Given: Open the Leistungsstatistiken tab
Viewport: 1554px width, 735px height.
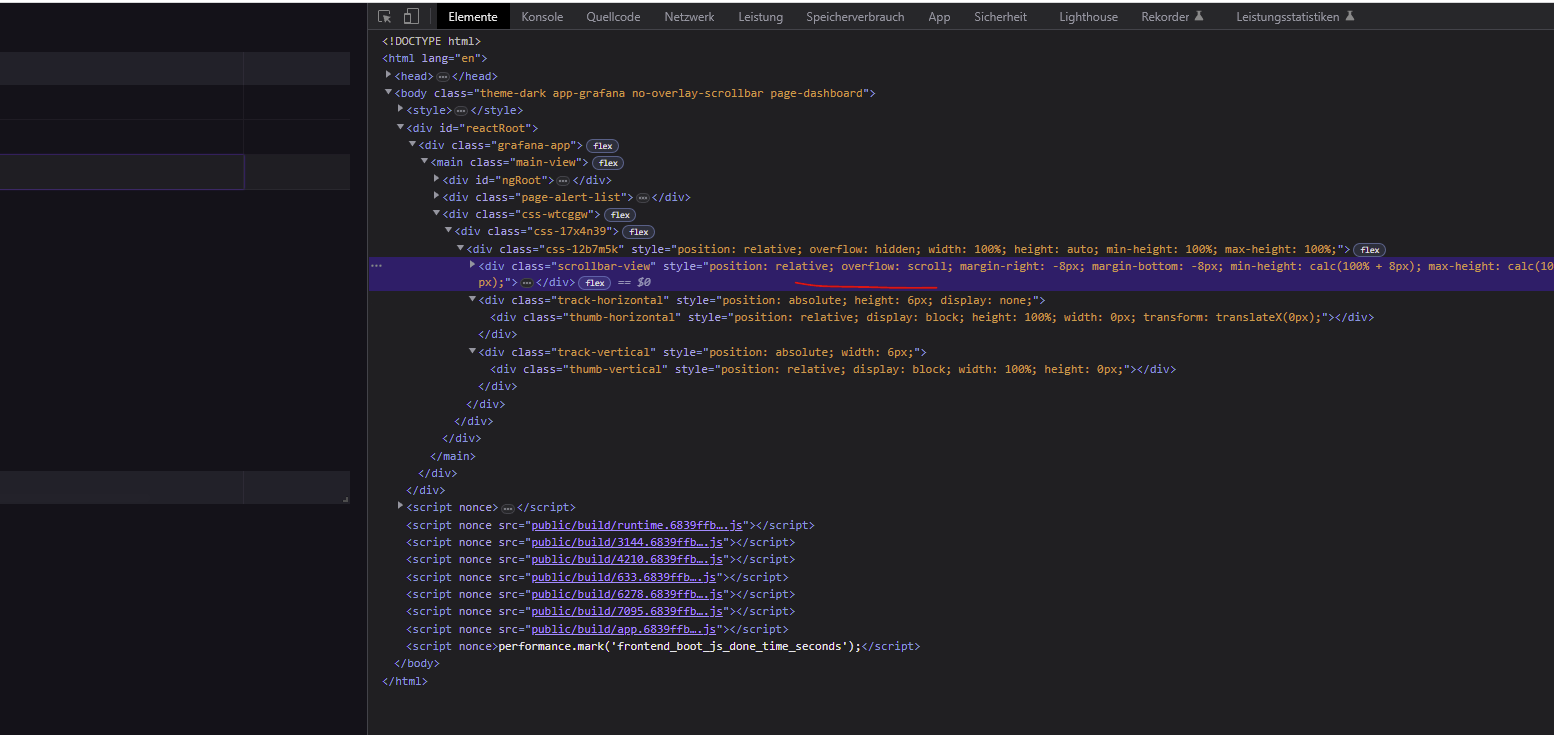Looking at the screenshot, I should pyautogui.click(x=1295, y=17).
